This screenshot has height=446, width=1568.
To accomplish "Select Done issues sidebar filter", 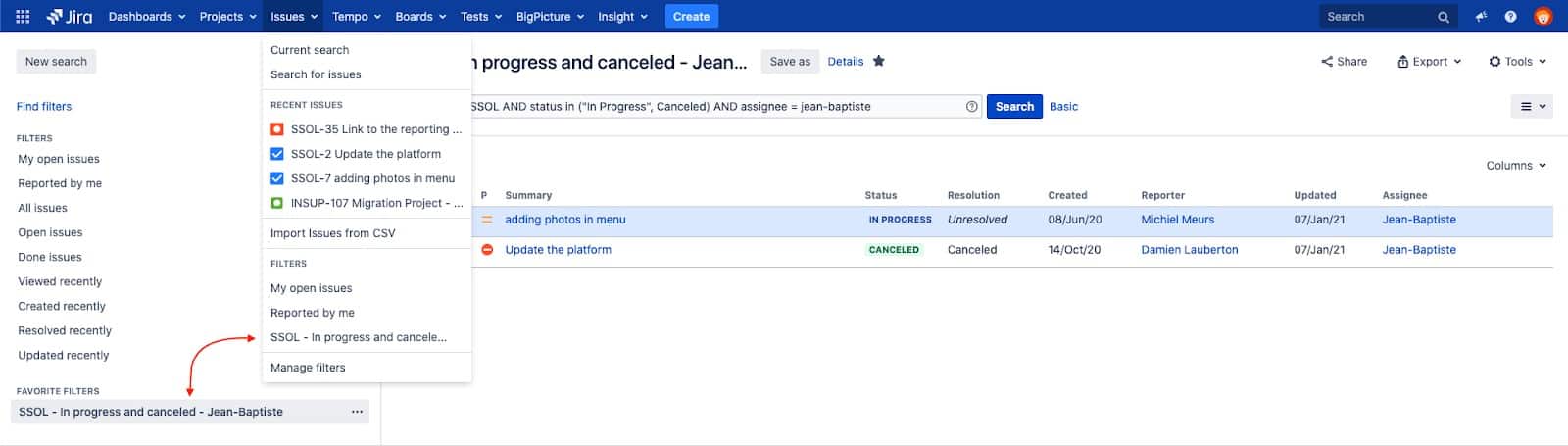I will [50, 257].
